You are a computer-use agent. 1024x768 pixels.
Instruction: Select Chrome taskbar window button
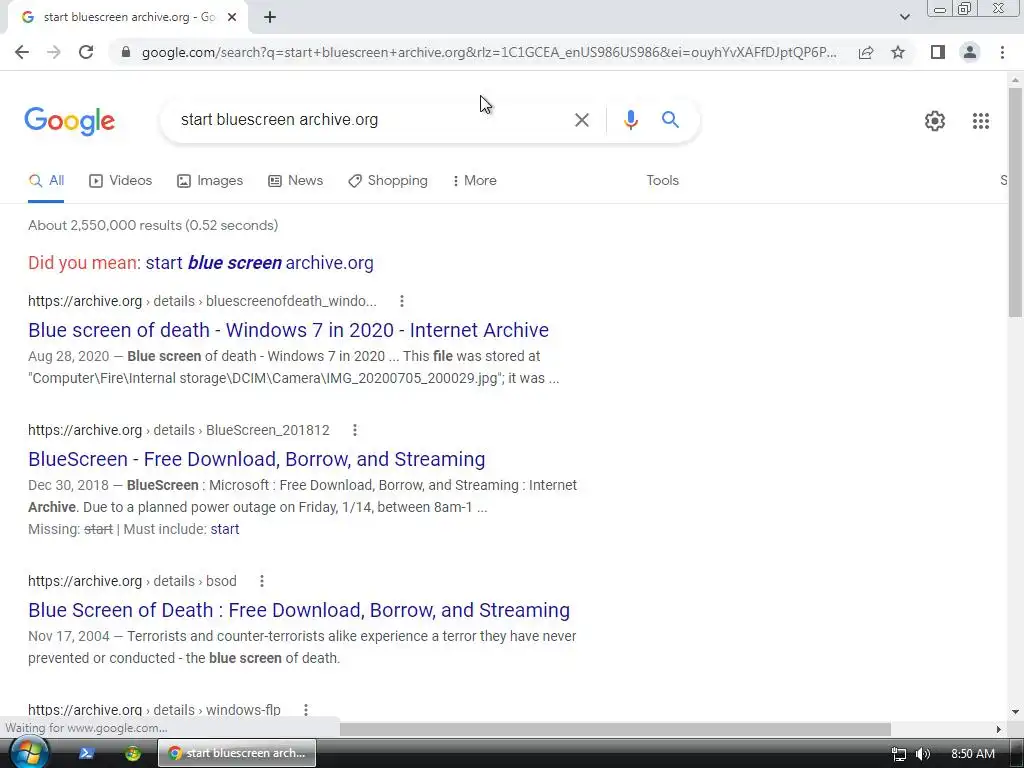pos(237,753)
